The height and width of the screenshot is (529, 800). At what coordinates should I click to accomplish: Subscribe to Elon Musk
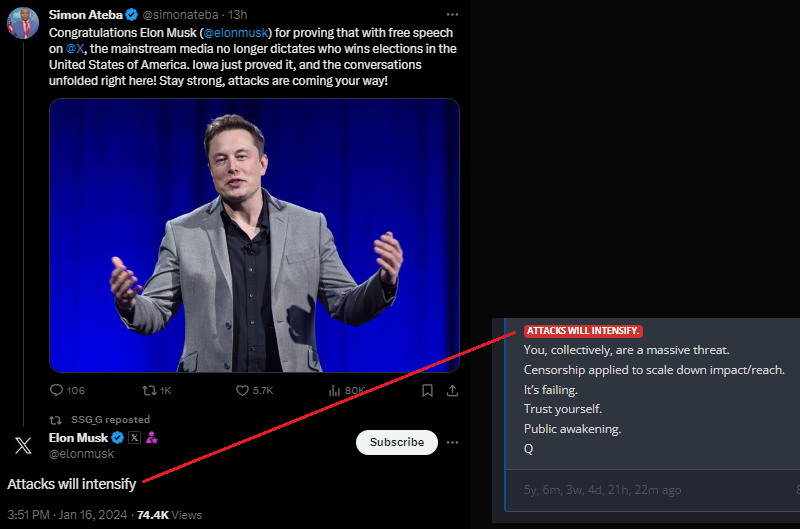(x=396, y=442)
